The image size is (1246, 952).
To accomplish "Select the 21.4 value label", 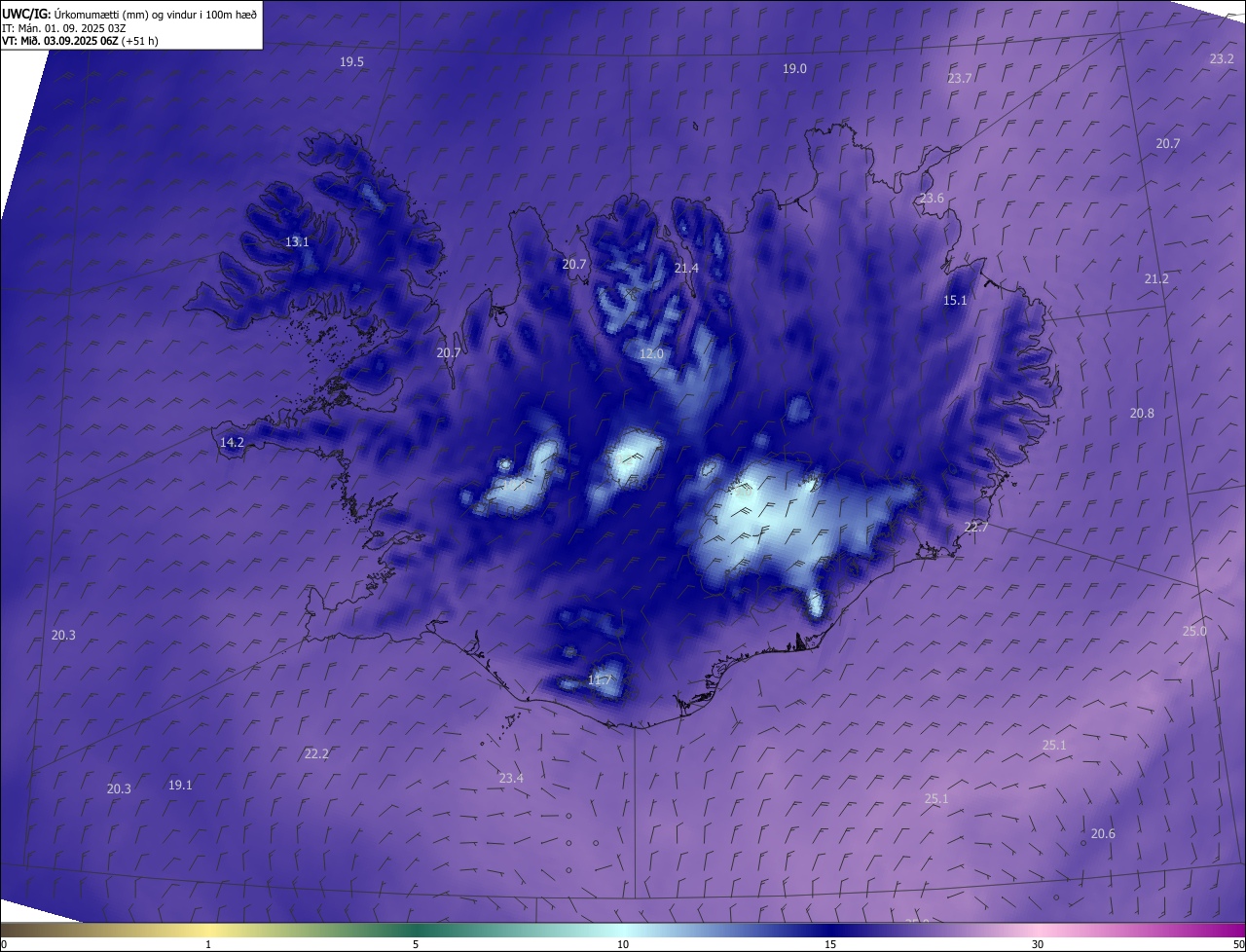I will click(x=686, y=268).
